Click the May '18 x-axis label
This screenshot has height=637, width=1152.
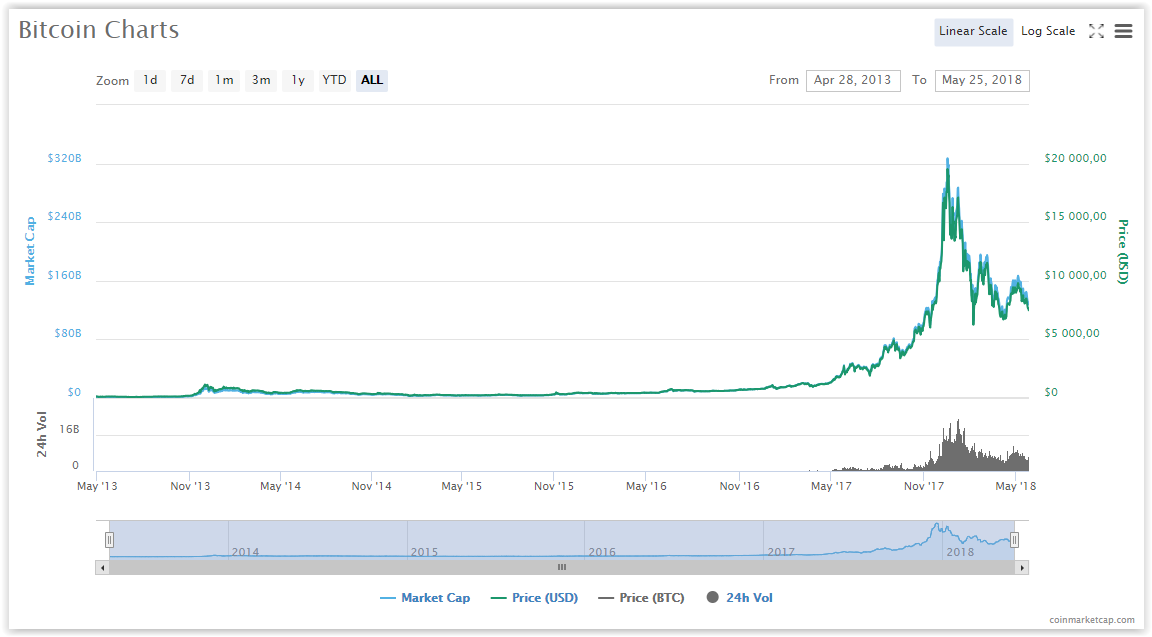point(1015,486)
